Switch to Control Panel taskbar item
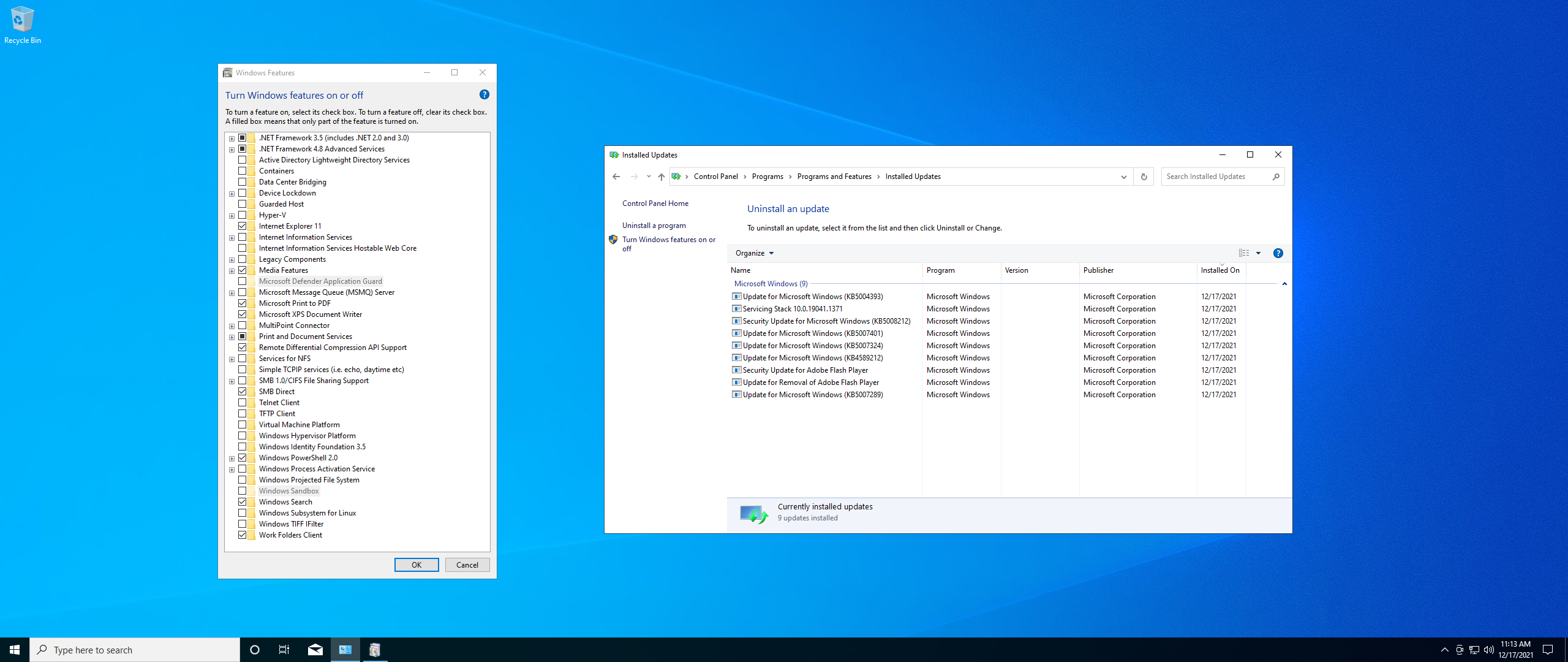Screen dimensions: 1568x662 tap(345, 650)
